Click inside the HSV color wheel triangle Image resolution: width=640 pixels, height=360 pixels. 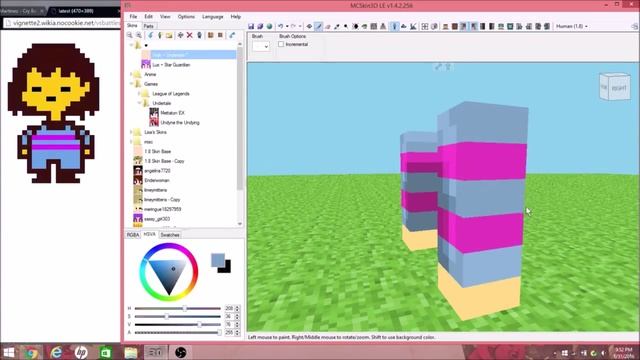point(169,271)
